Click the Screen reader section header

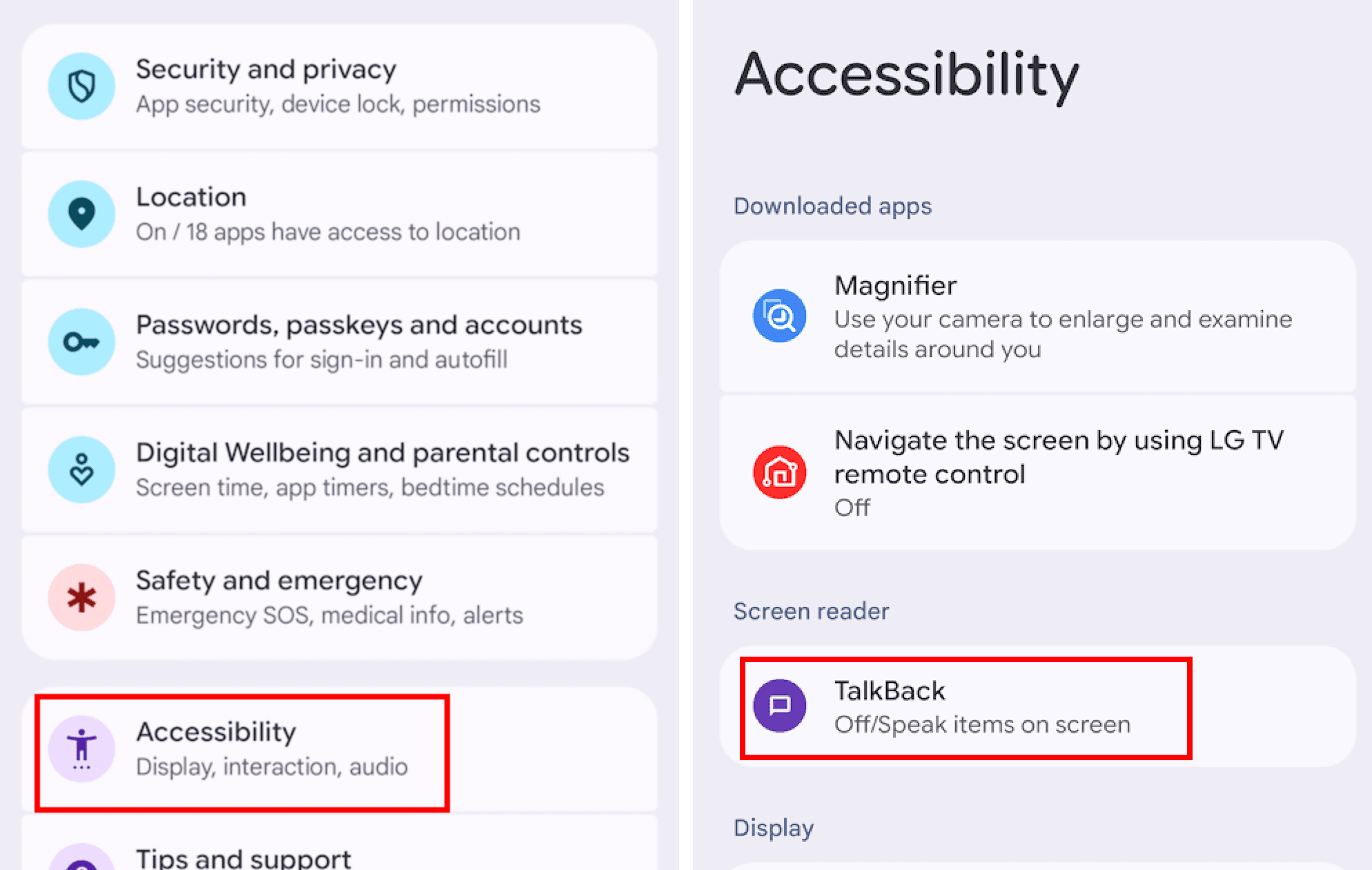[x=812, y=611]
